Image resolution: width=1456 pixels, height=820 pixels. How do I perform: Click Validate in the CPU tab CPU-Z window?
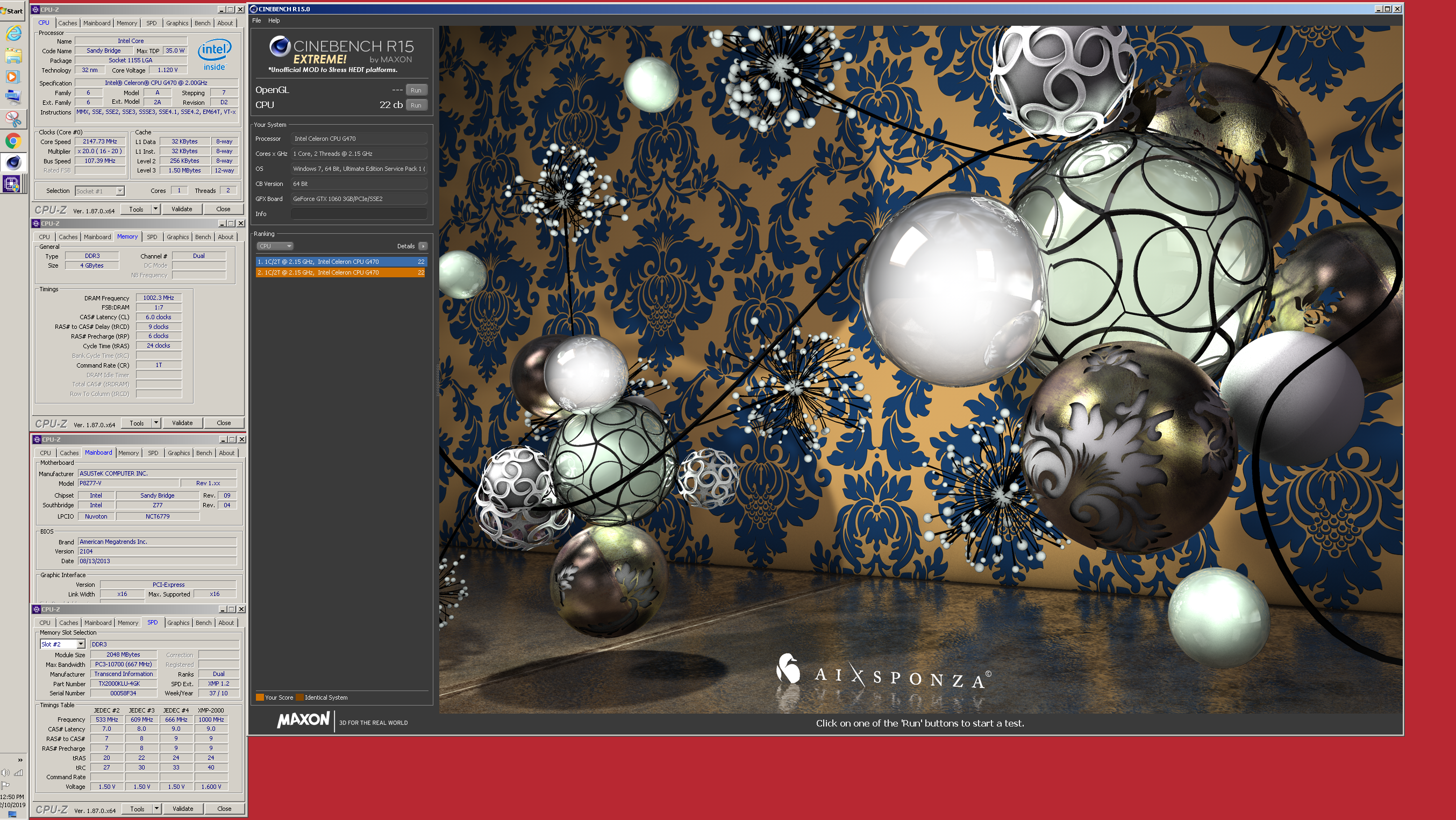(x=181, y=210)
